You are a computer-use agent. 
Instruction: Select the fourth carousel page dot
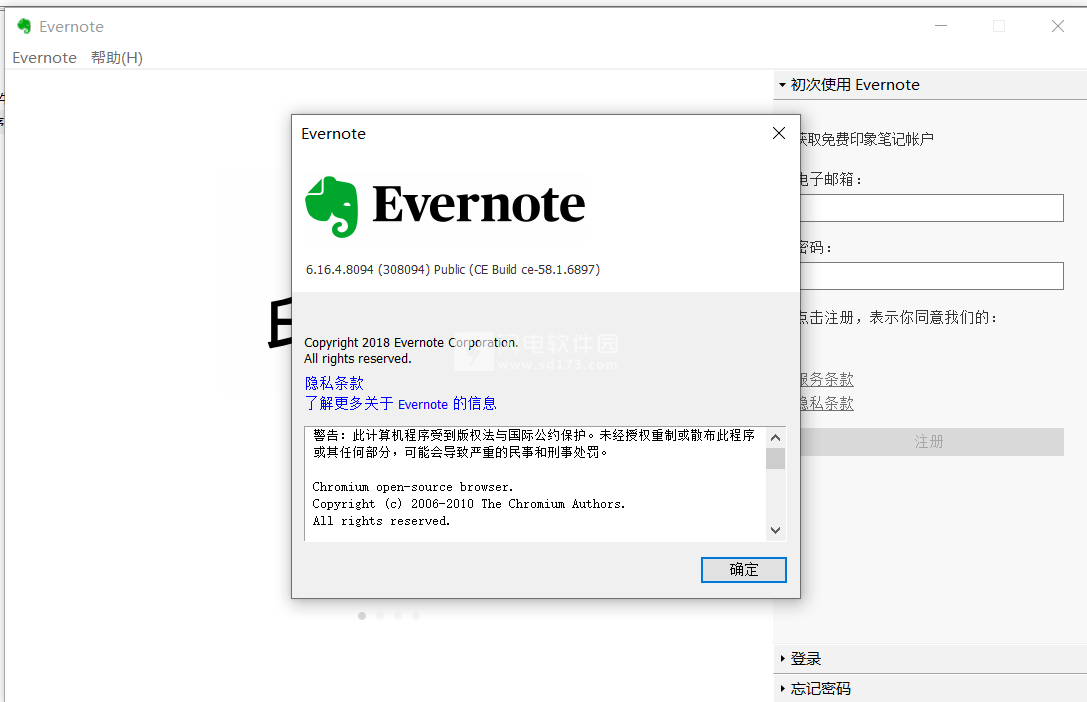416,615
